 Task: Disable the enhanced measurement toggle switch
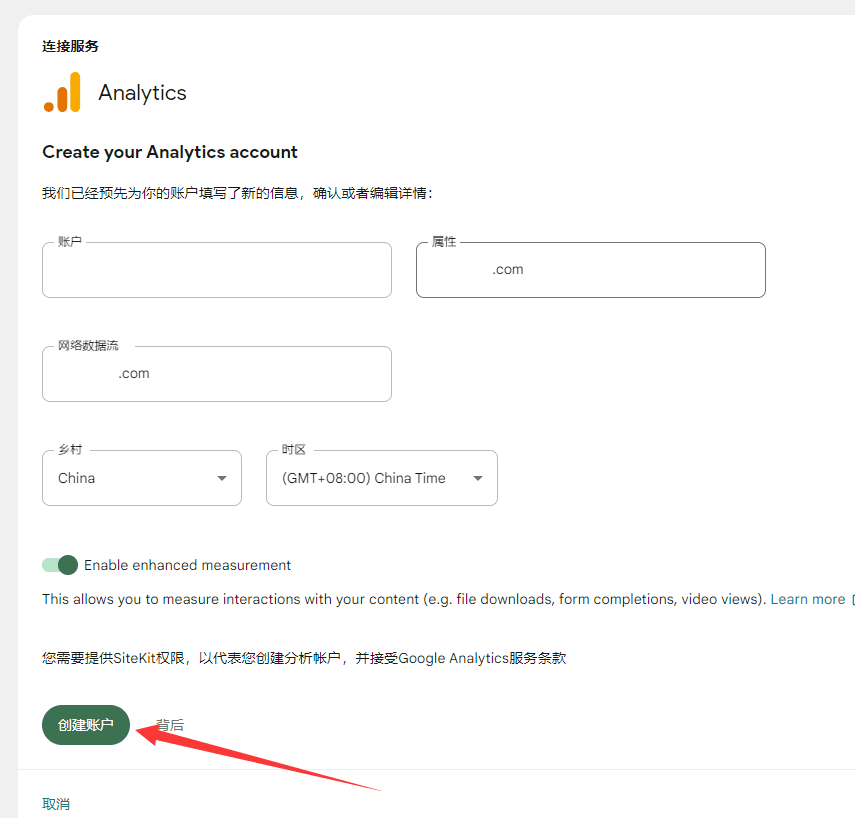coord(60,565)
